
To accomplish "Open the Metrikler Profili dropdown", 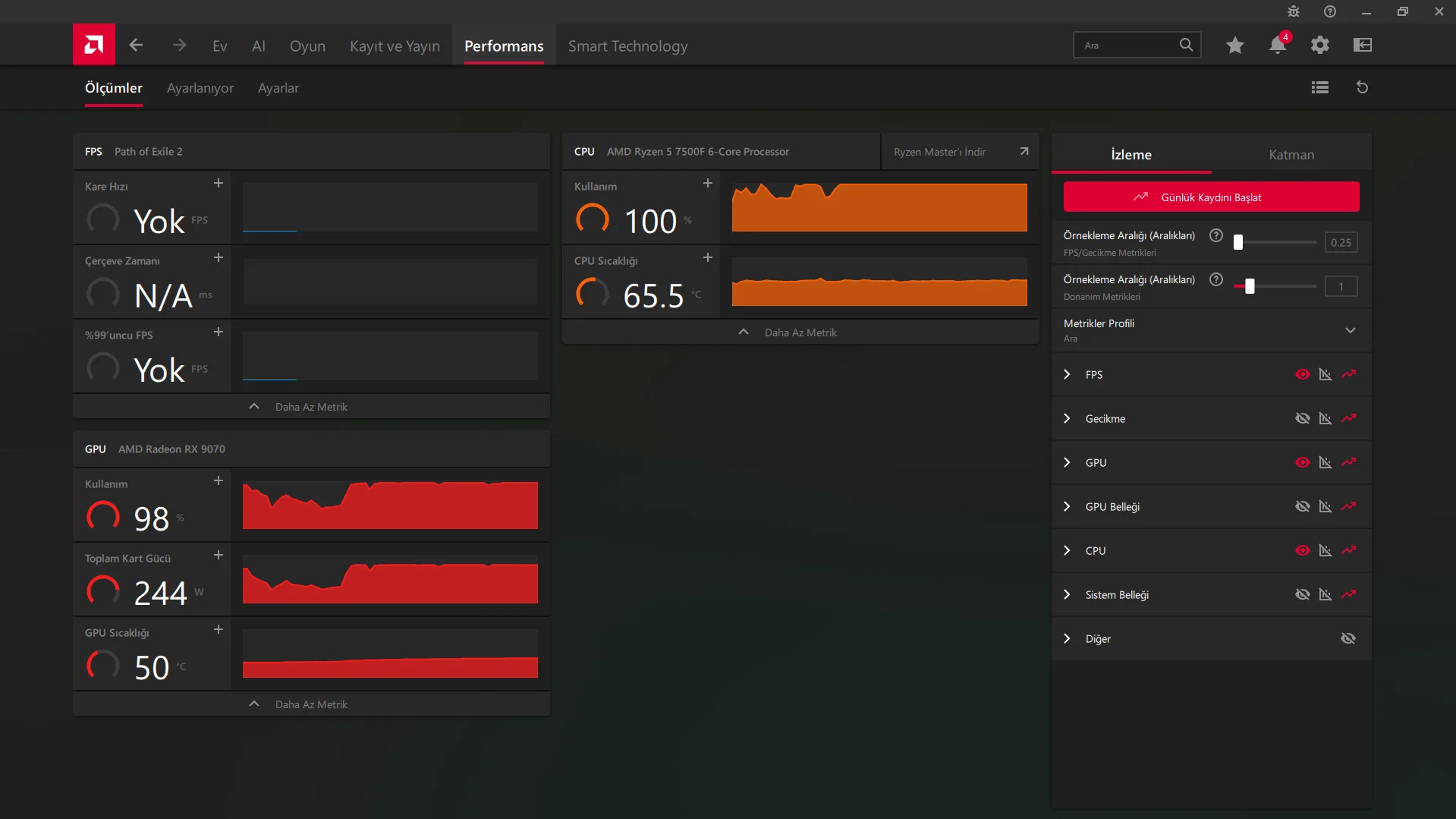I will [1350, 331].
